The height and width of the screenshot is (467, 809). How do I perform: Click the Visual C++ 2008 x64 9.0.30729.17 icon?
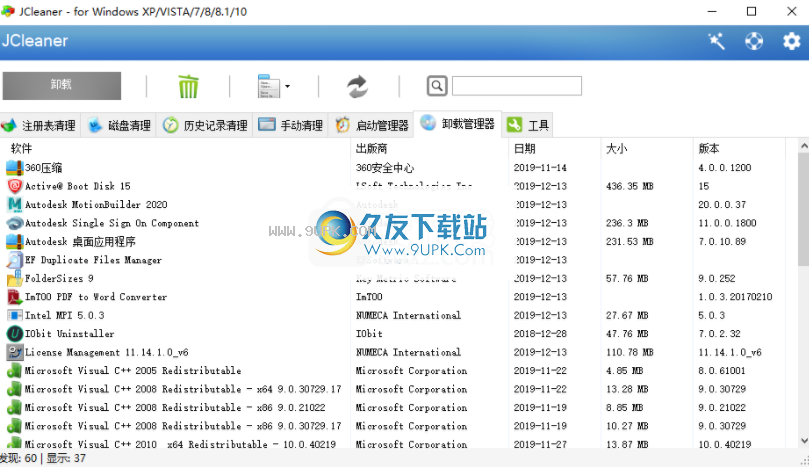point(14,389)
